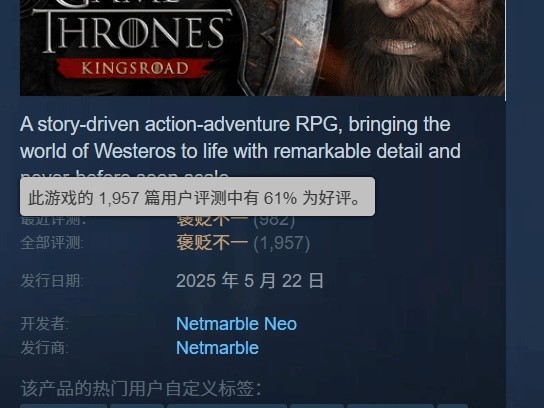Click the release date 2025 年 5 月 22 日
Image resolution: width=544 pixels, height=408 pixels.
click(250, 280)
